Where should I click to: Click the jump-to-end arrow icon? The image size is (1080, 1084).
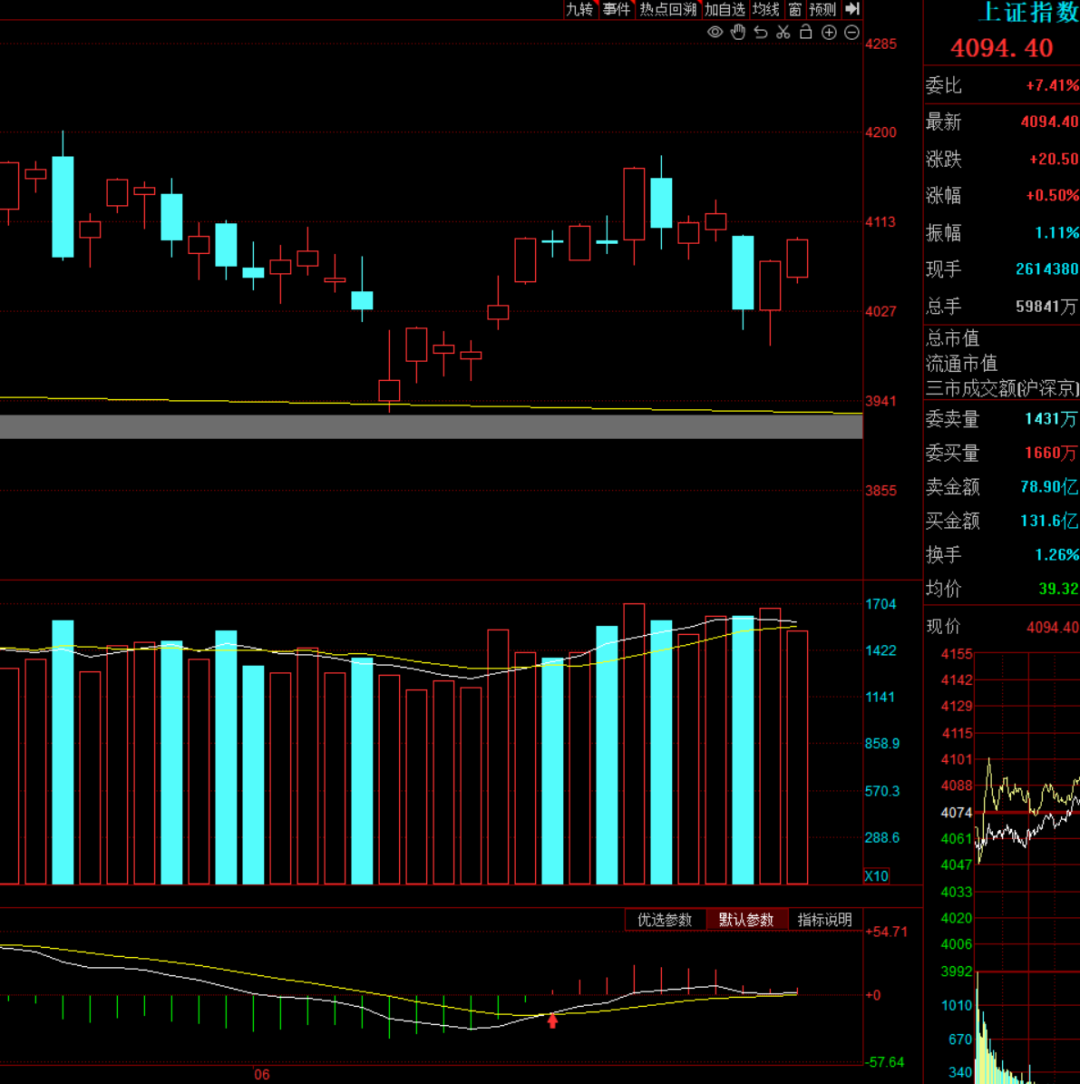tap(853, 9)
